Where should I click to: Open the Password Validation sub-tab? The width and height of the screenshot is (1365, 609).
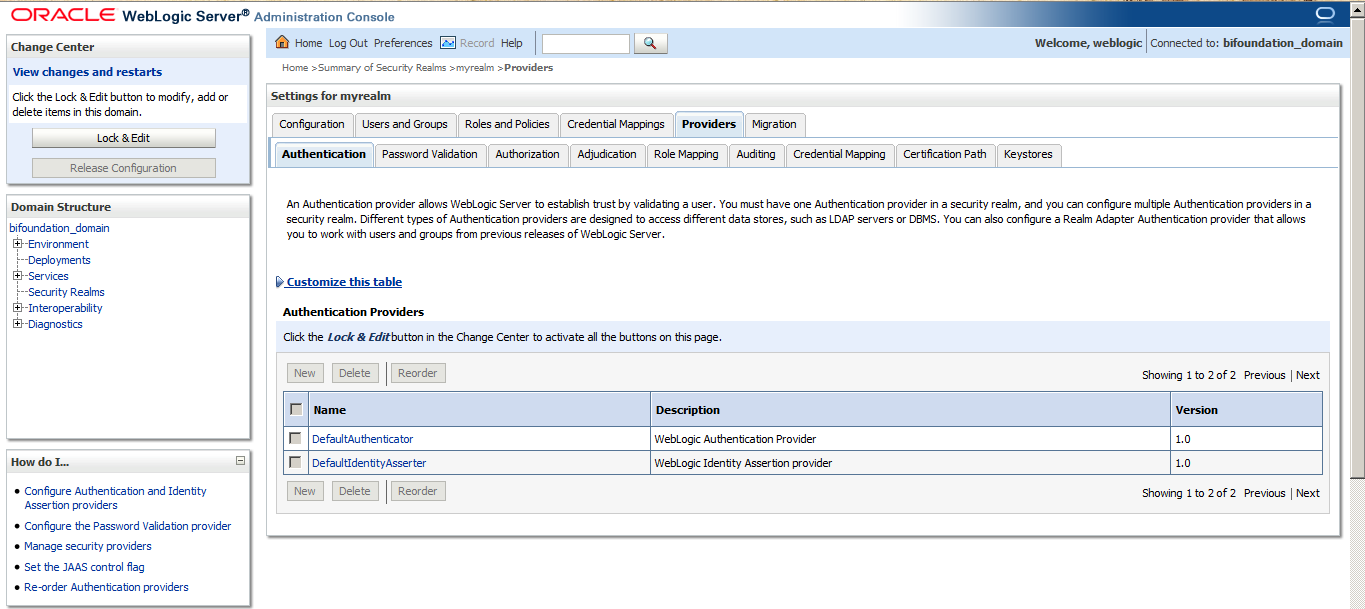tap(430, 154)
